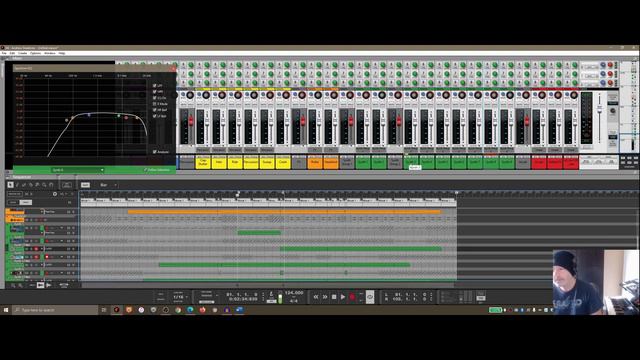The width and height of the screenshot is (640, 360).
Task: Click the Windows taskbar search box
Action: click(x=55, y=310)
